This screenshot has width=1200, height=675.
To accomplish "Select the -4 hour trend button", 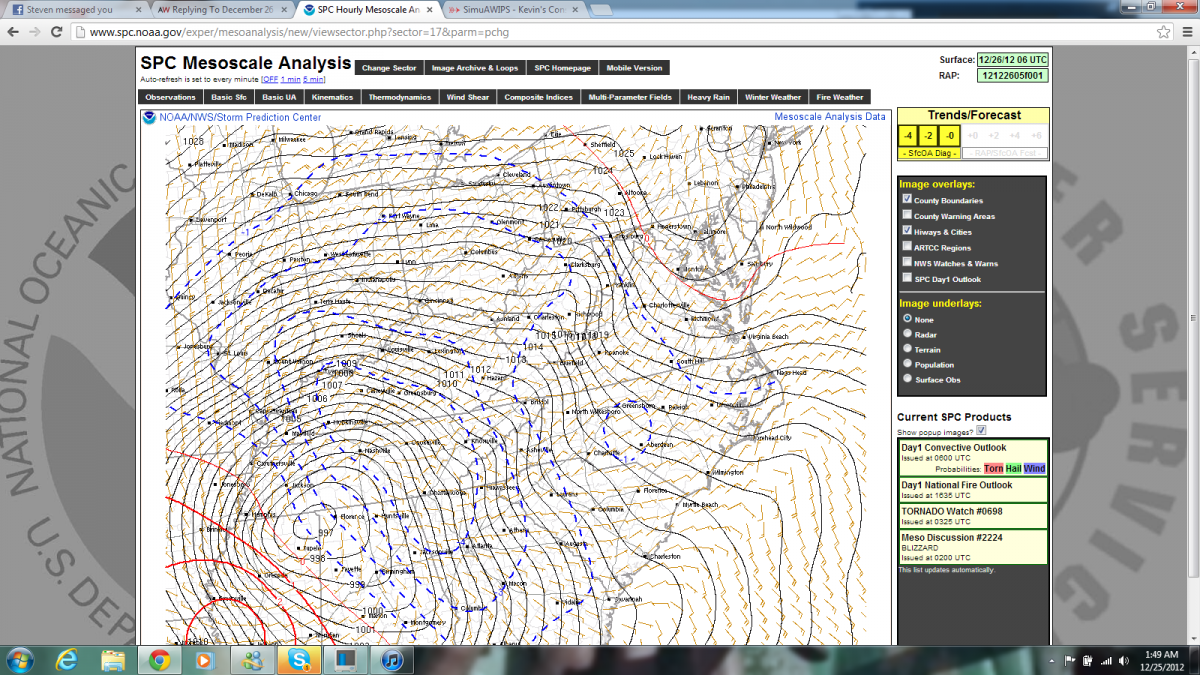I will click(908, 135).
